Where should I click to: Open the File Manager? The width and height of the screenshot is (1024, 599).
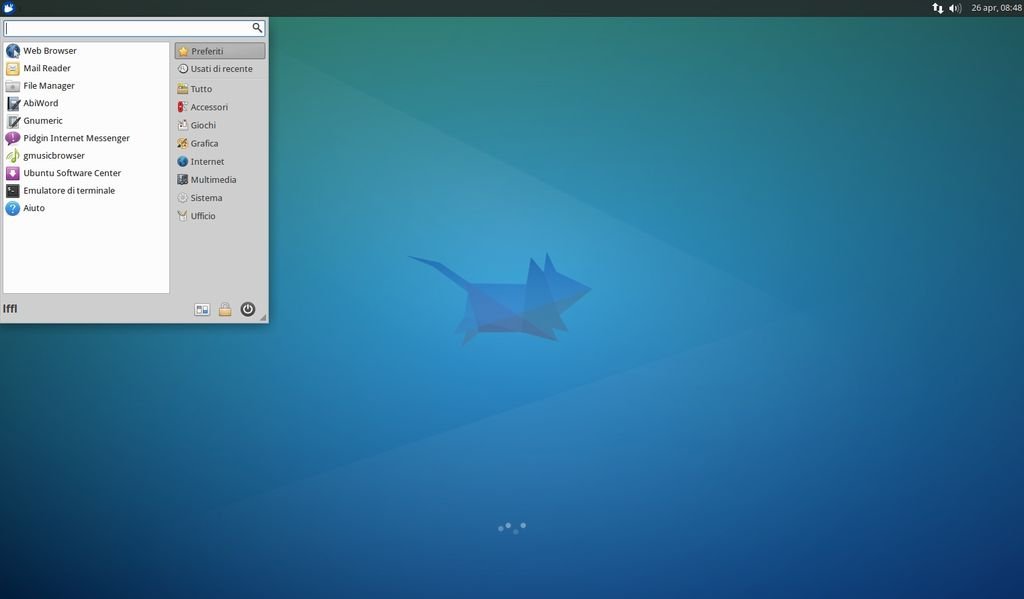pyautogui.click(x=48, y=86)
